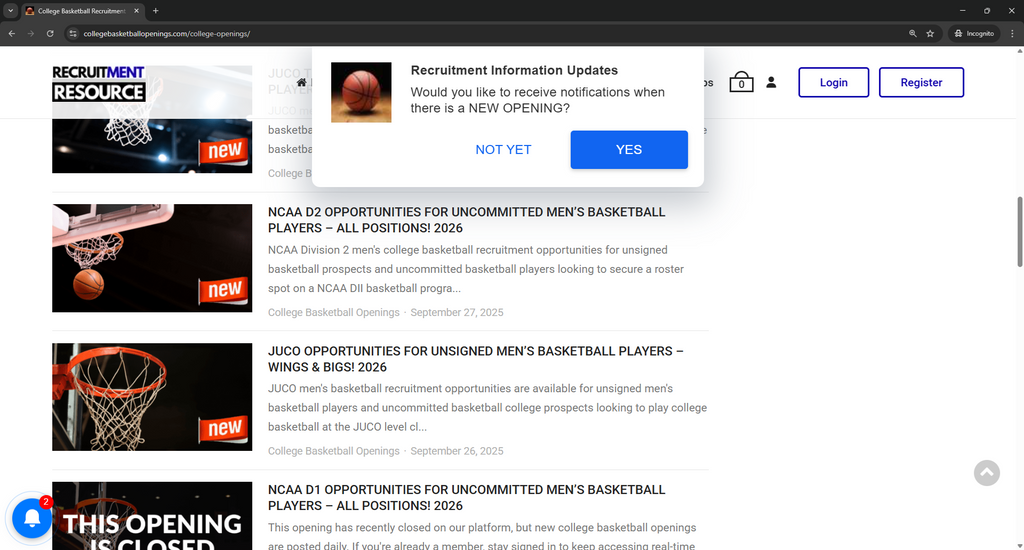Expand the tab search dropdown arrow
1024x550 pixels.
[x=10, y=10]
